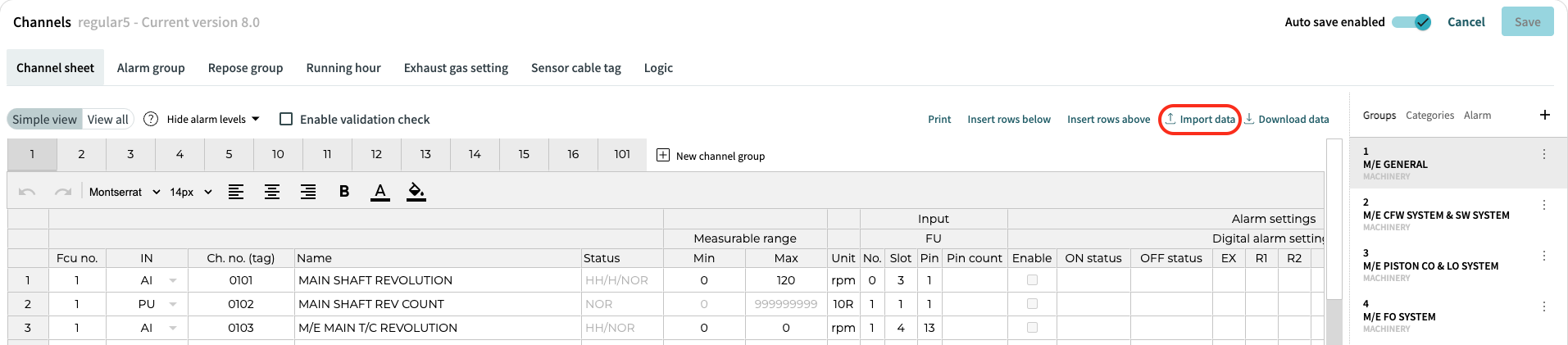Redo the last edit
1568x345 pixels.
pyautogui.click(x=63, y=192)
